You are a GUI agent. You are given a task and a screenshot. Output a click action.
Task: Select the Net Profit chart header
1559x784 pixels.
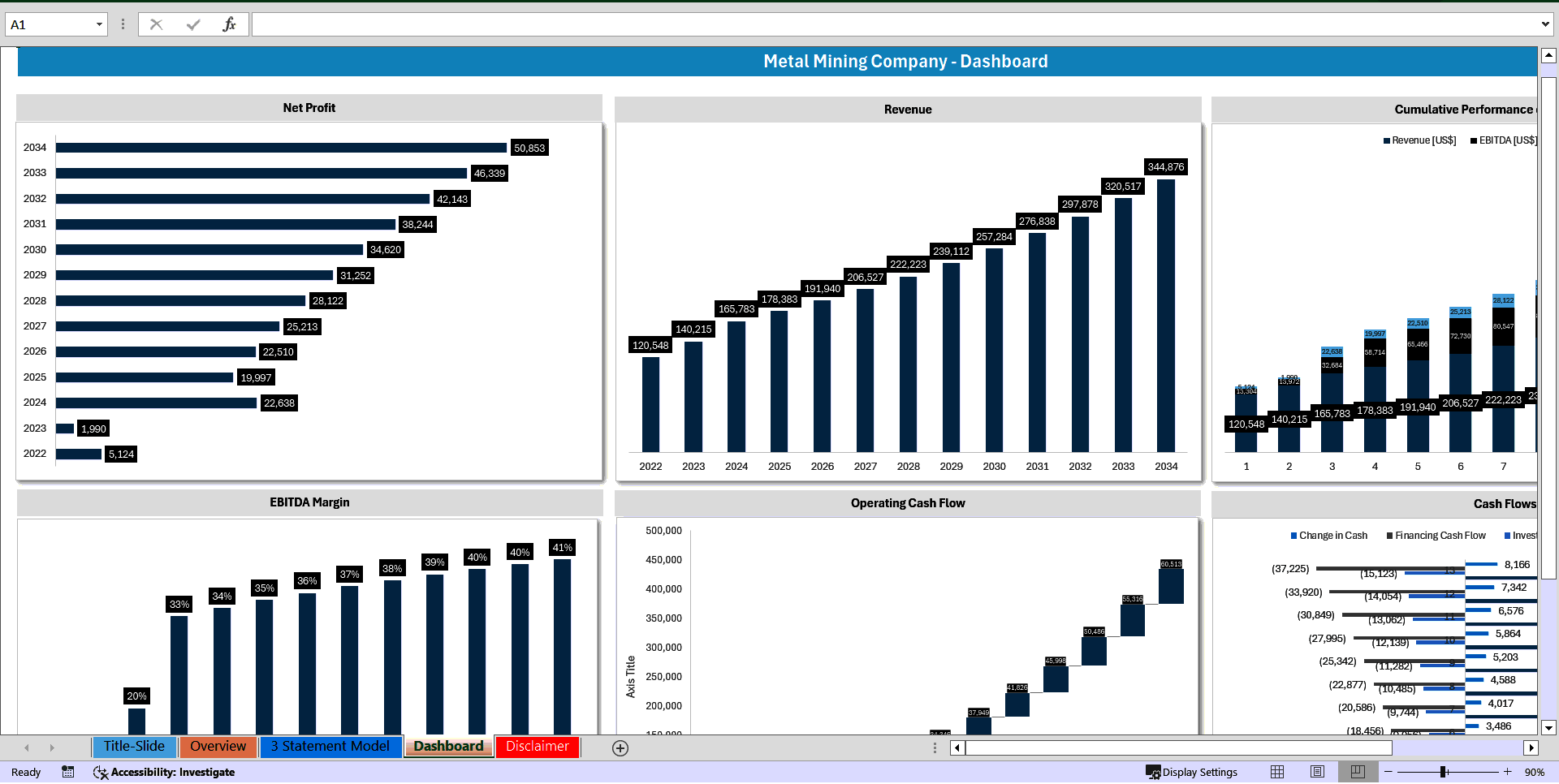(x=309, y=108)
